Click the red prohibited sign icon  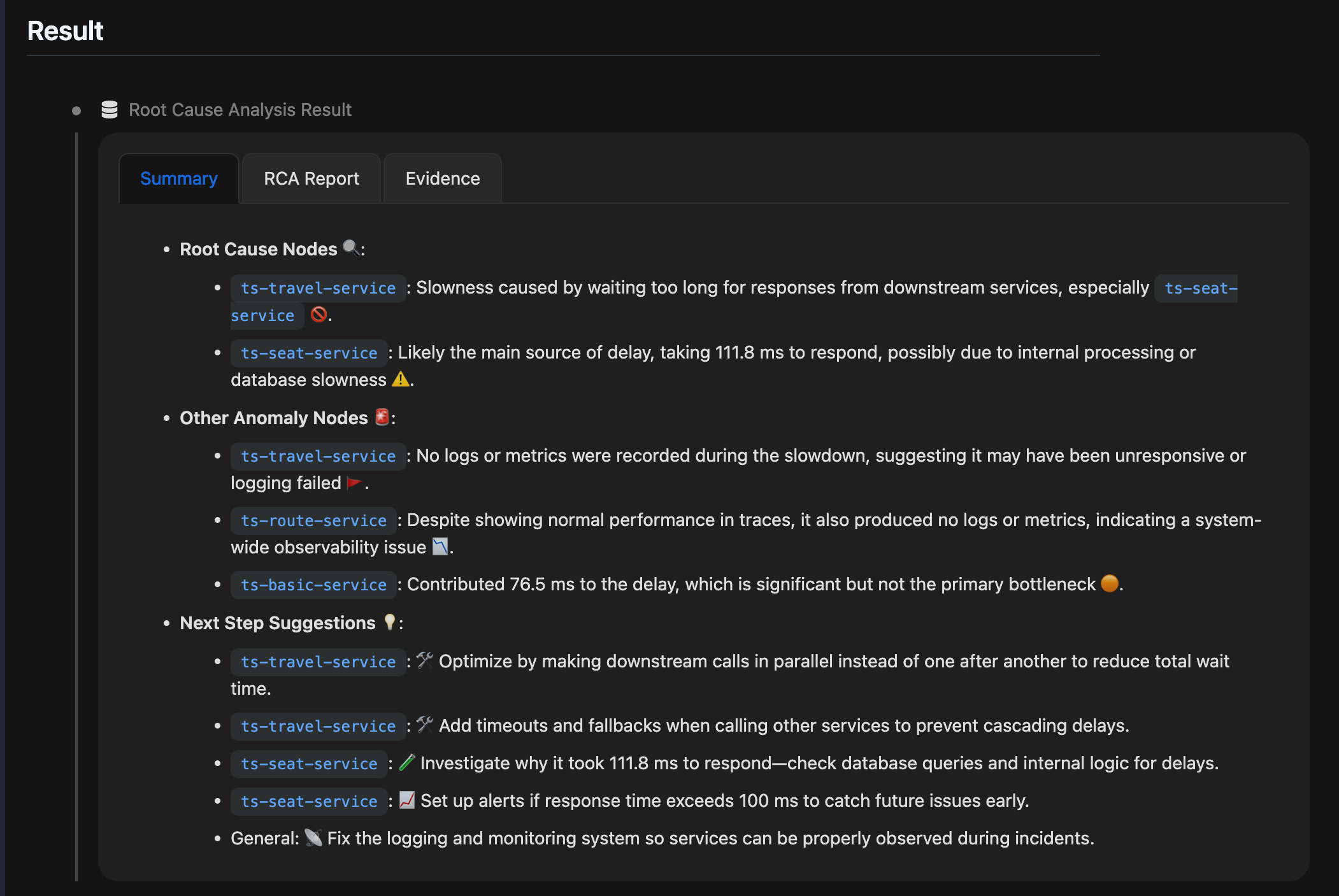pos(319,315)
